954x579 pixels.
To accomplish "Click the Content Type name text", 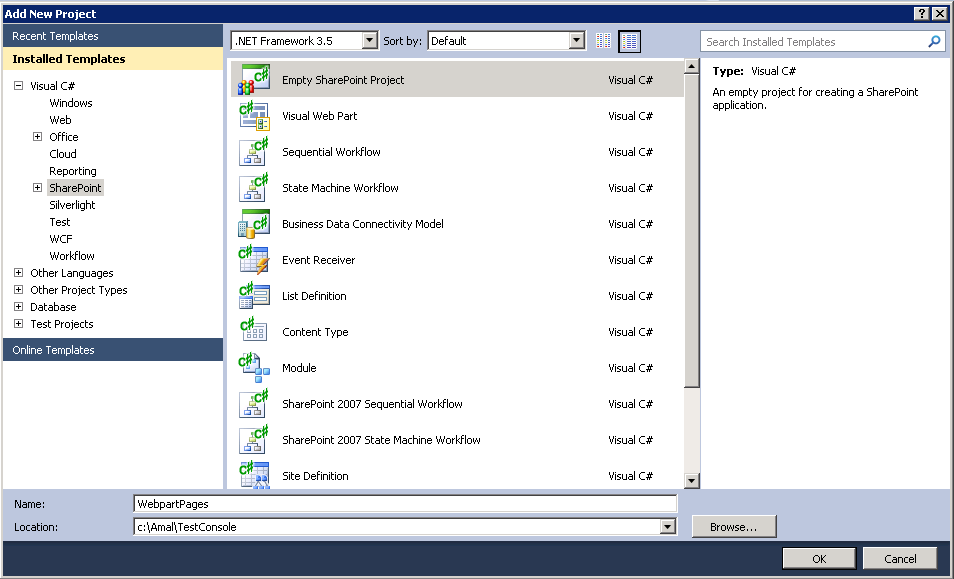I will point(315,331).
